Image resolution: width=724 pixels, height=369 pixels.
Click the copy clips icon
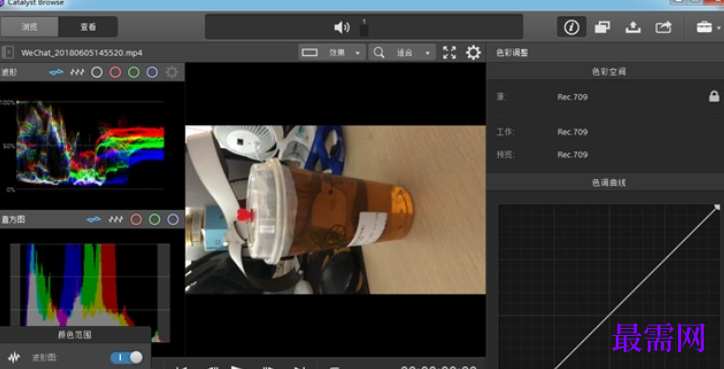[602, 27]
